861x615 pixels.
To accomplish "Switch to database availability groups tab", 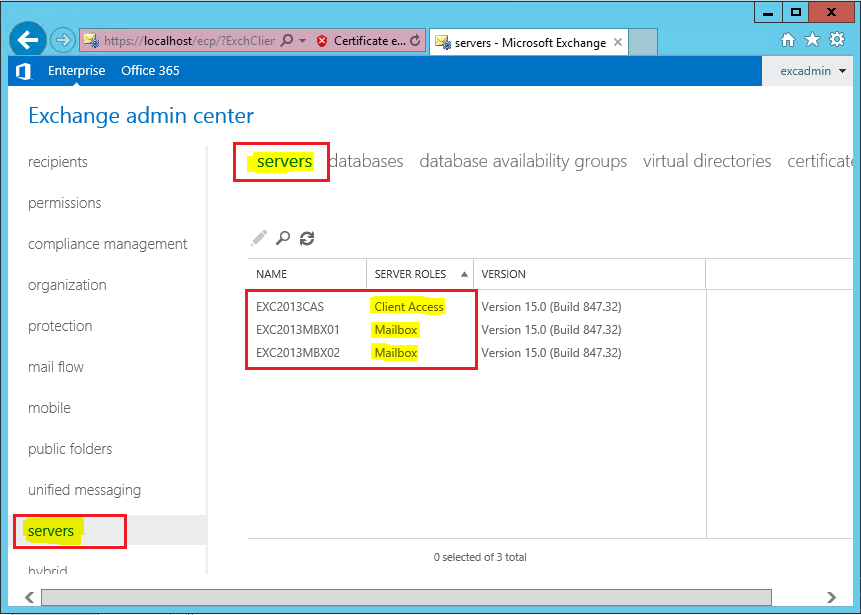I will tap(523, 161).
